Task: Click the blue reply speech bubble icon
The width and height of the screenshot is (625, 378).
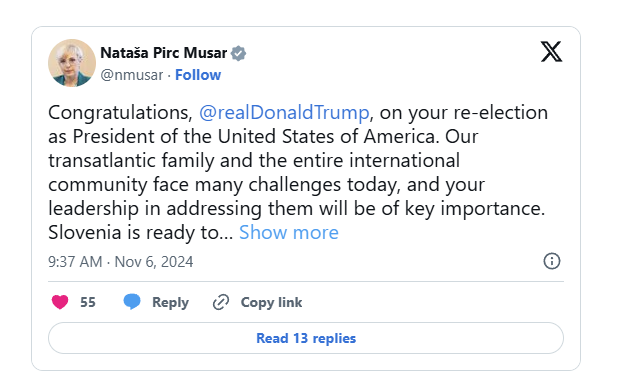Action: coord(132,301)
